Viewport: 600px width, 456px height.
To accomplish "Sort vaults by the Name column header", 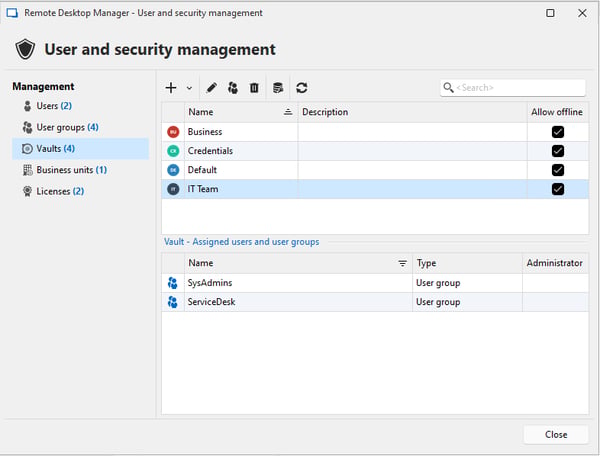I will click(x=241, y=112).
